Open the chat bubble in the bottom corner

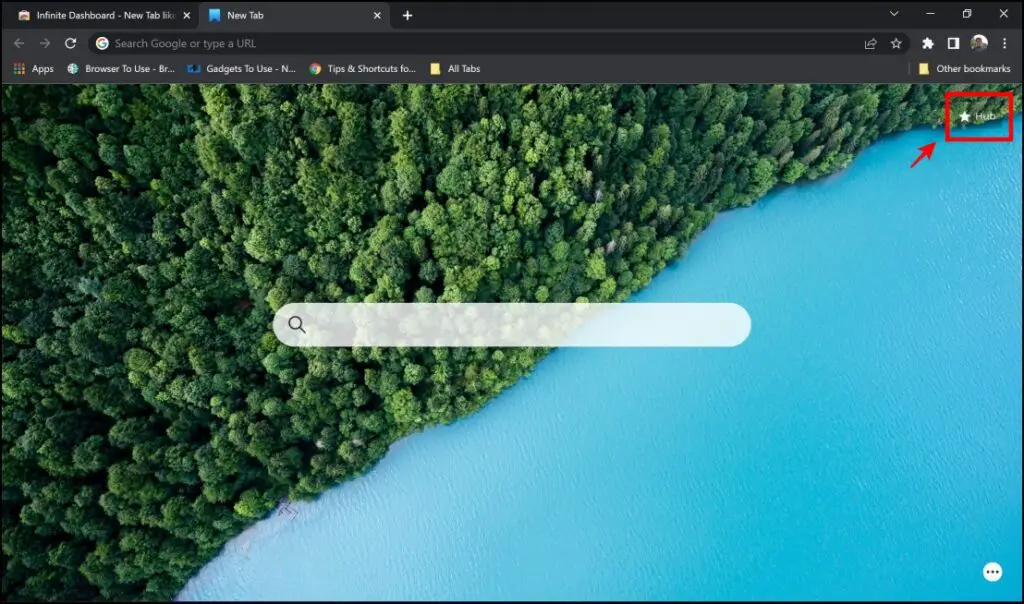tap(992, 571)
